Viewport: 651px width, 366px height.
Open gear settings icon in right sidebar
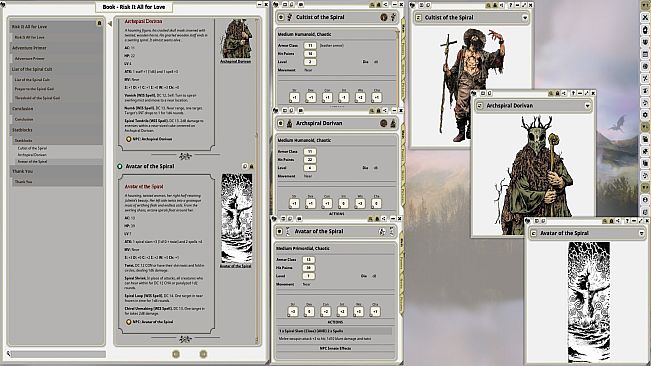pyautogui.click(x=645, y=115)
